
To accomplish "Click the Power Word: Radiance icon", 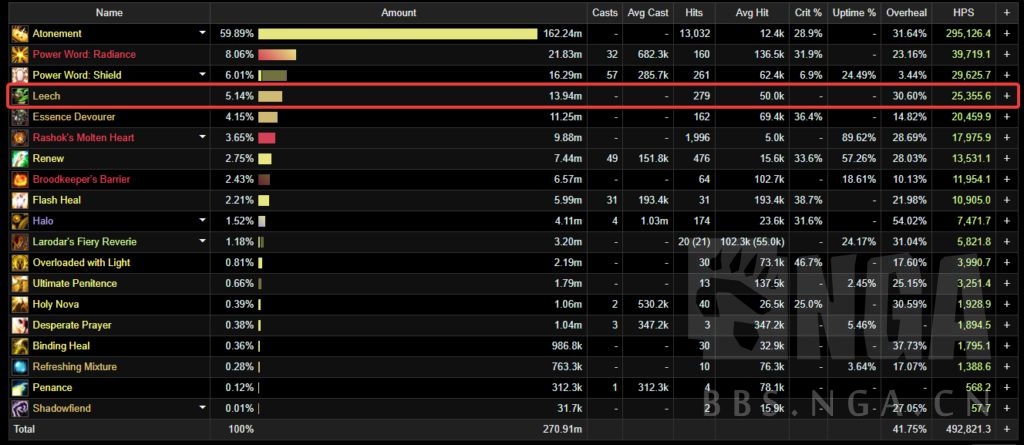I will pyautogui.click(x=20, y=54).
